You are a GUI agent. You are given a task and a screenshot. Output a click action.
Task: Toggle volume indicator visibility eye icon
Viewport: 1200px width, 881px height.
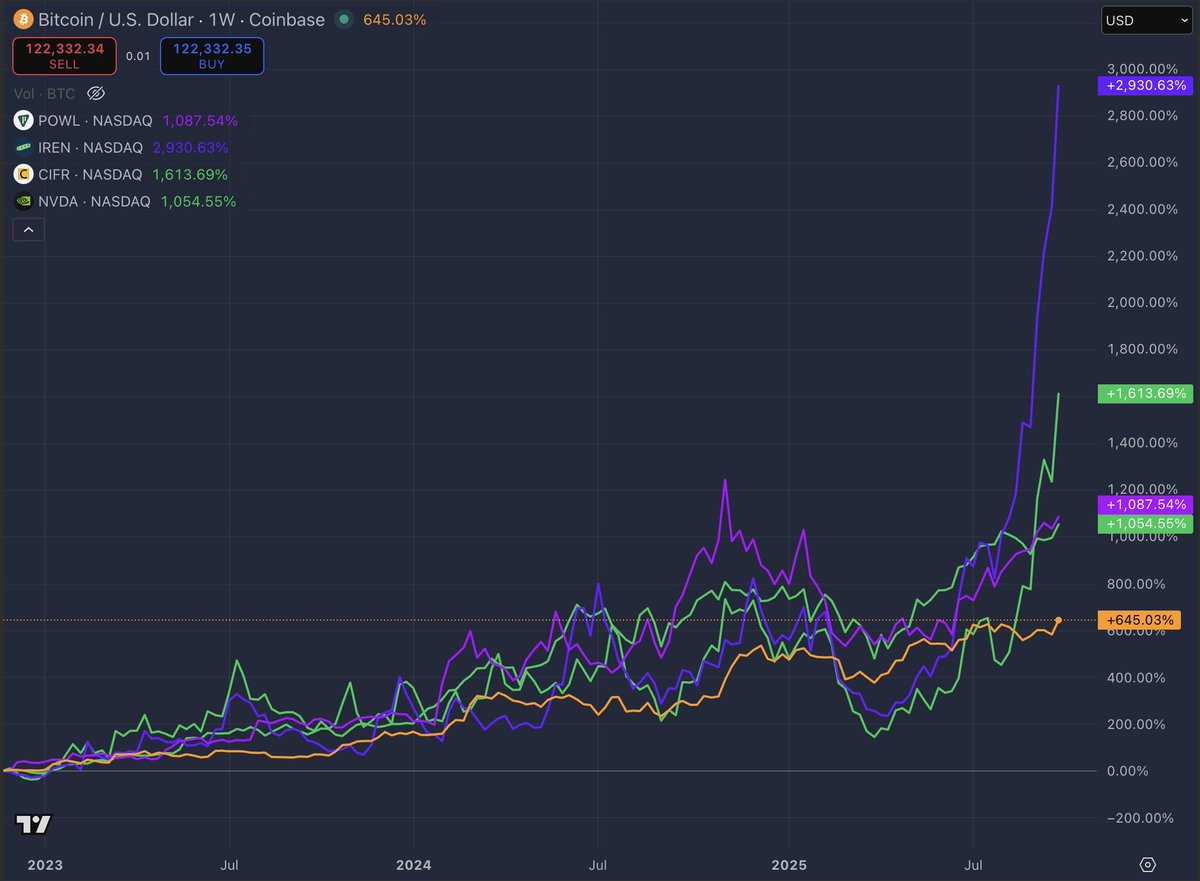96,93
